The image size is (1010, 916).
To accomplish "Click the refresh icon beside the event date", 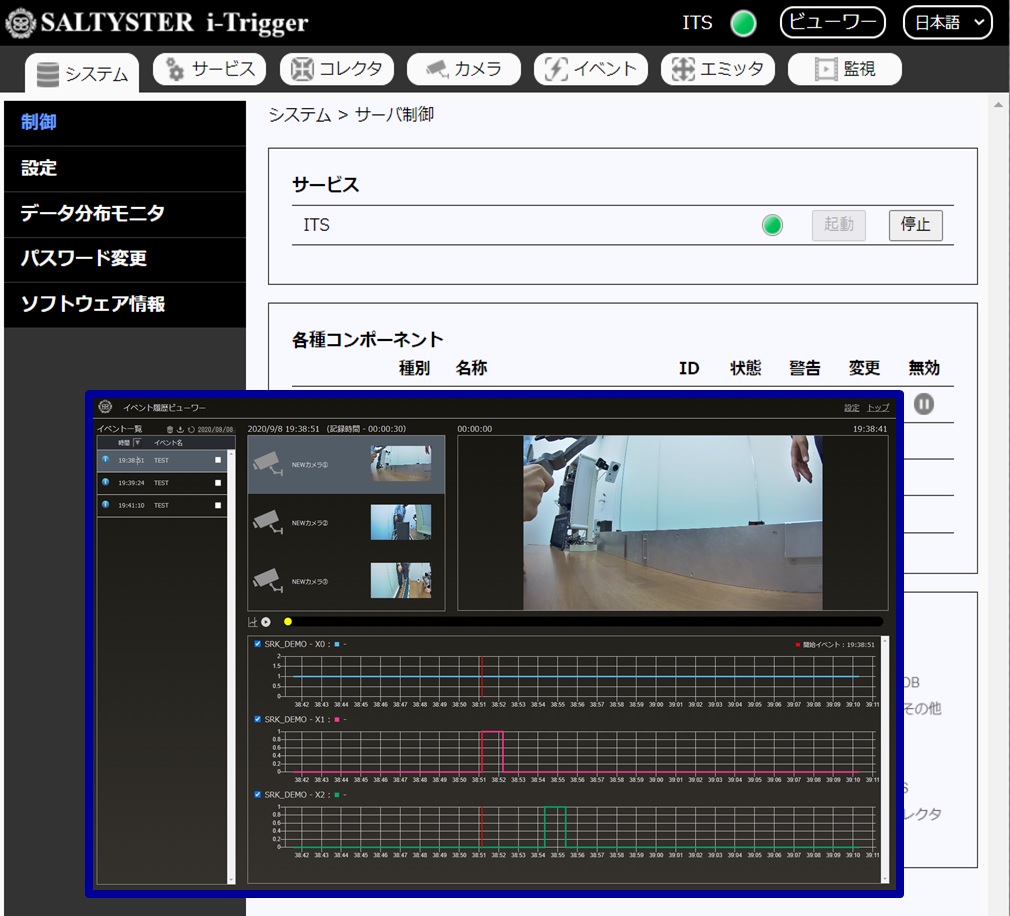I will coord(190,429).
